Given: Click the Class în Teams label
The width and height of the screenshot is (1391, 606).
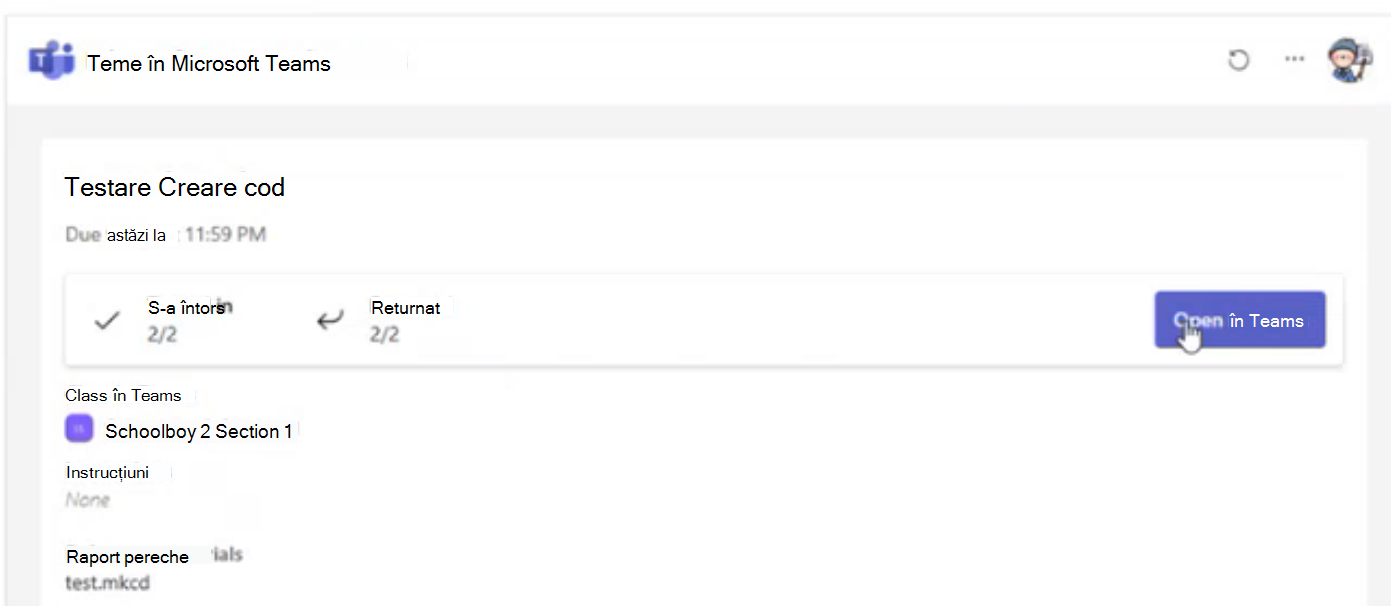Looking at the screenshot, I should (123, 395).
